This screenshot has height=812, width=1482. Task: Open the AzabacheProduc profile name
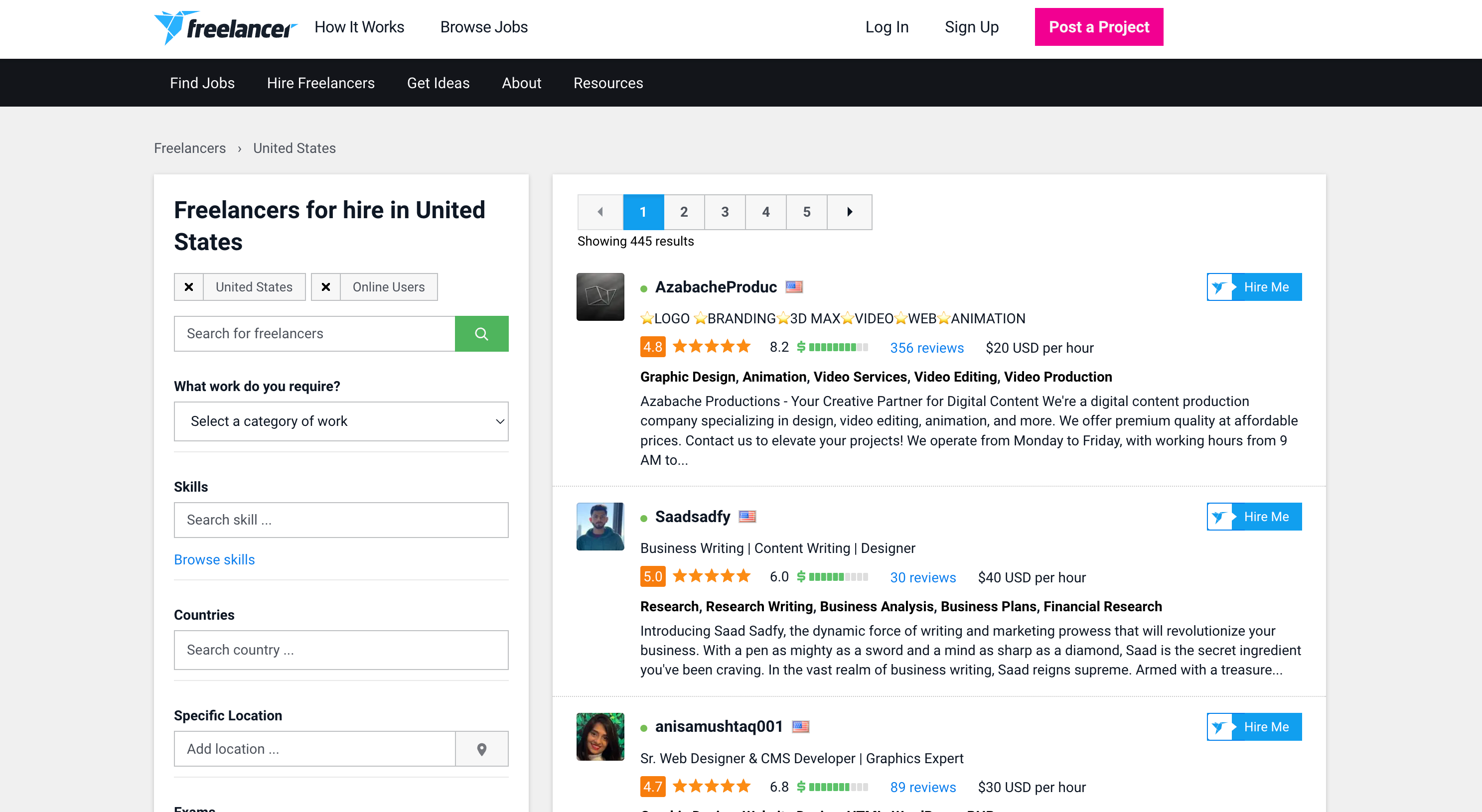[716, 287]
